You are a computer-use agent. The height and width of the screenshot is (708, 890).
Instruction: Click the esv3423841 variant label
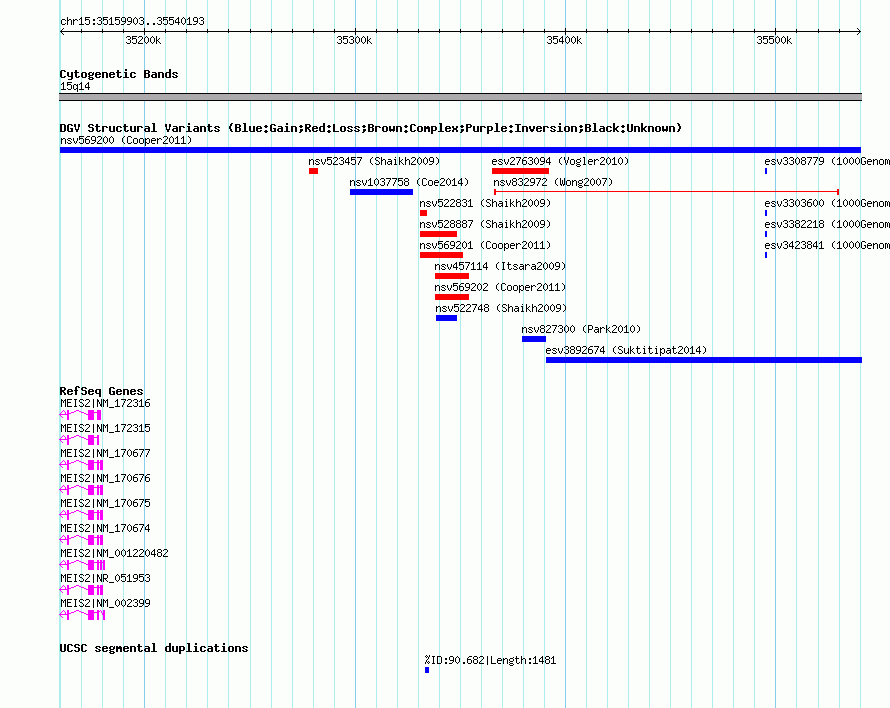tap(826, 245)
